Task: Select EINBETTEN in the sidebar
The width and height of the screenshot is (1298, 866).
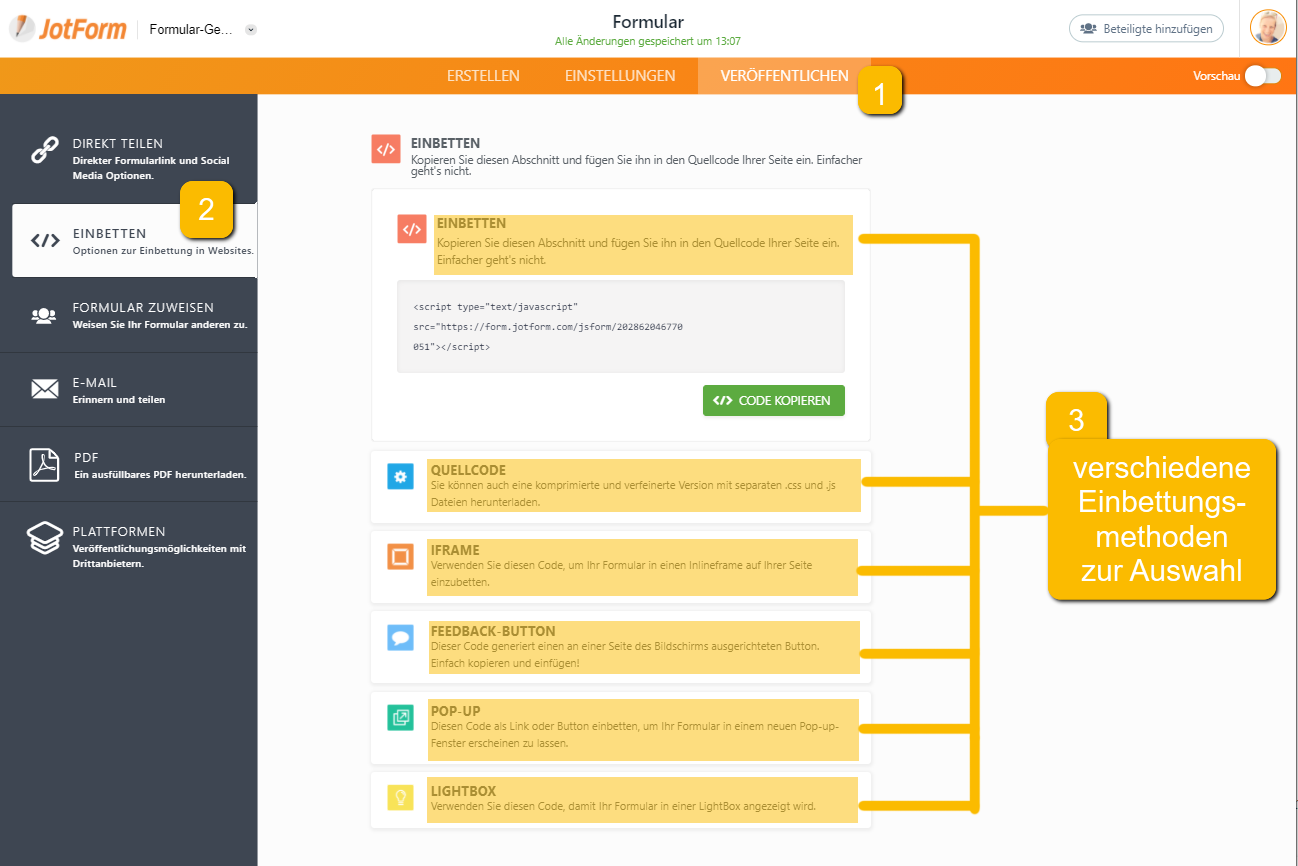Action: (134, 241)
